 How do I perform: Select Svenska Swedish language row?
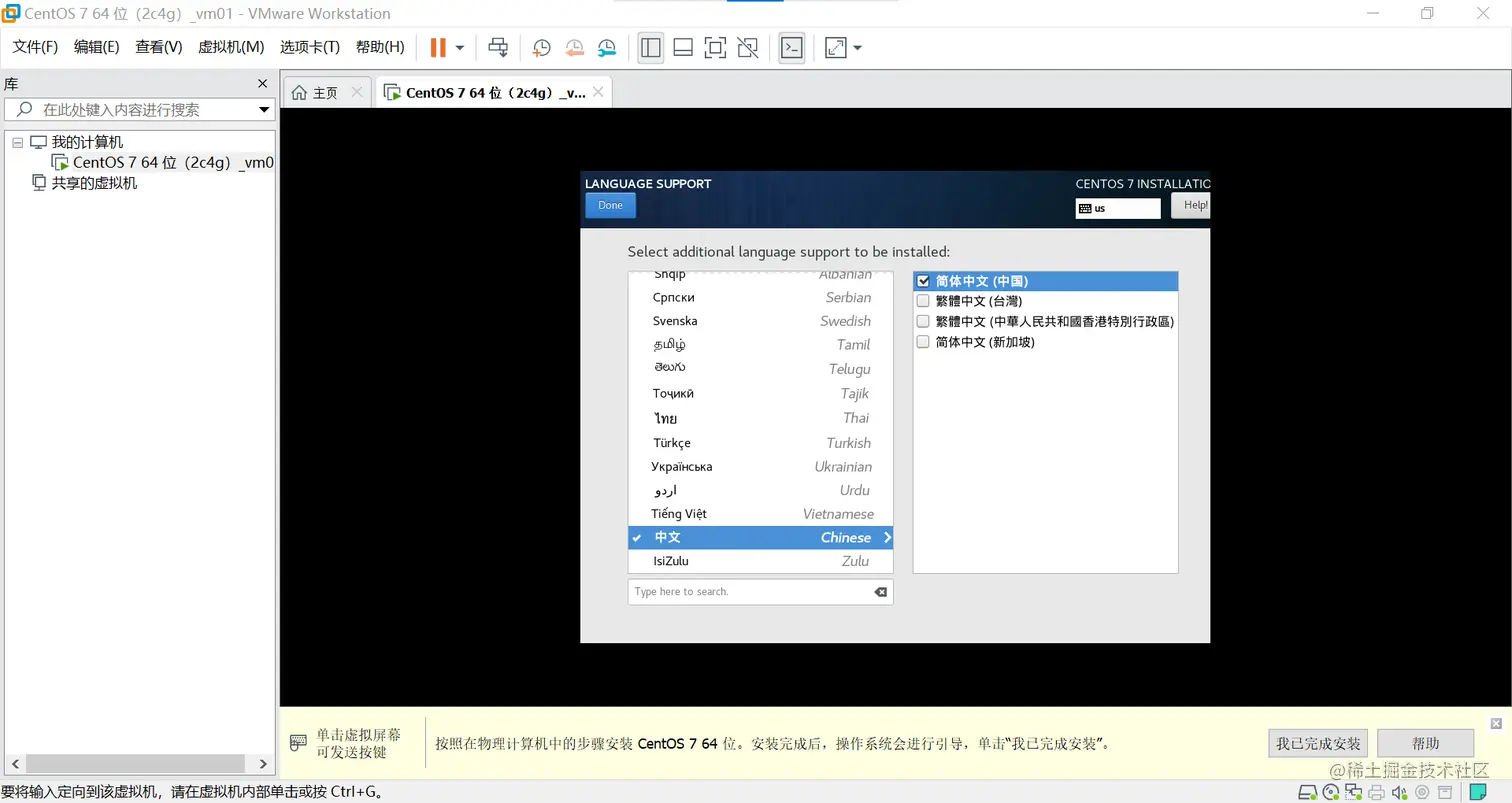760,321
